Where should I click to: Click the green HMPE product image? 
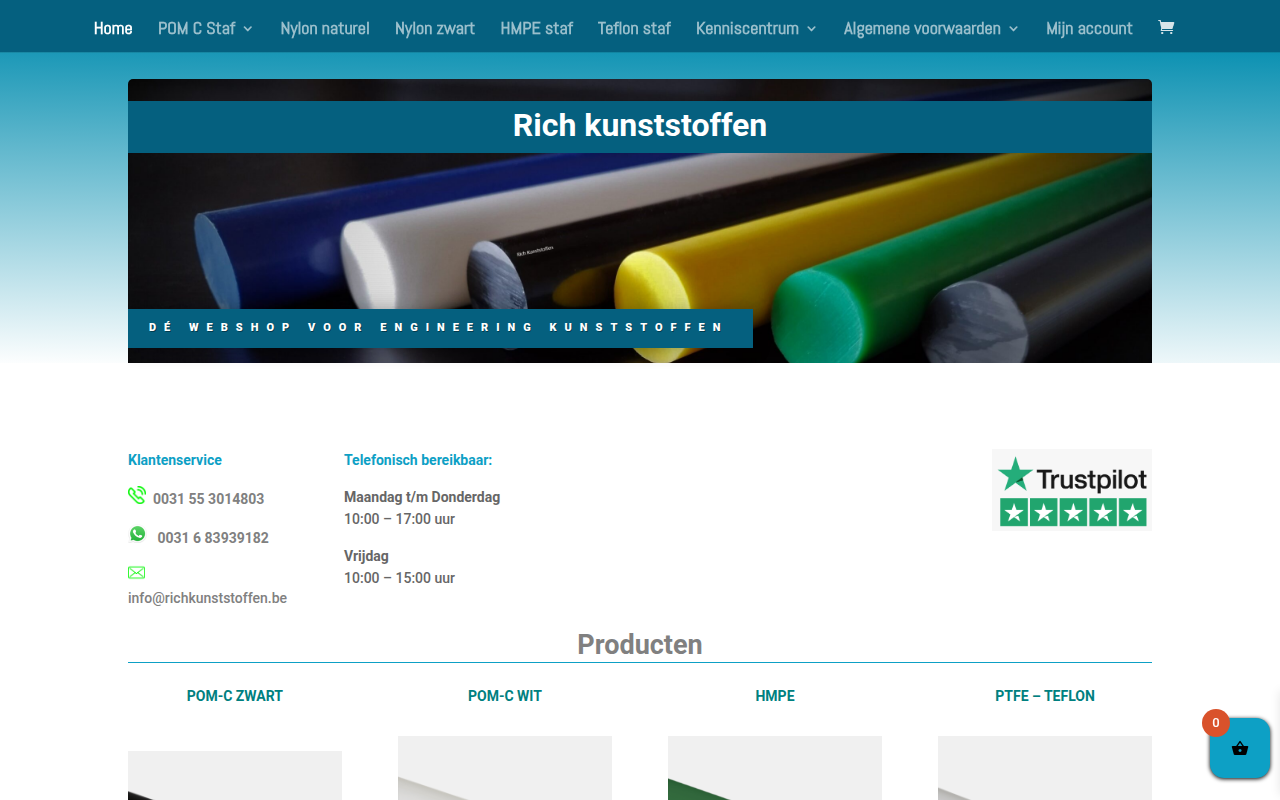pos(775,768)
